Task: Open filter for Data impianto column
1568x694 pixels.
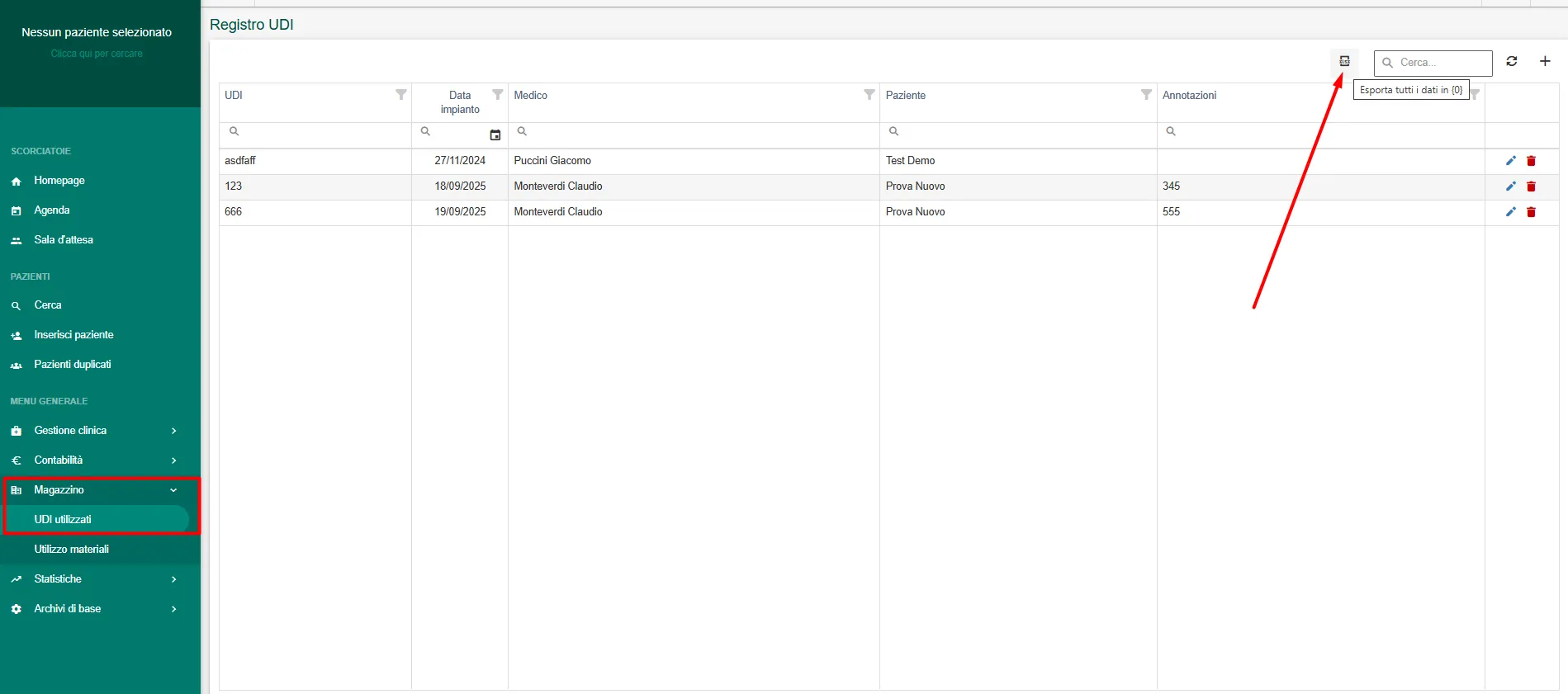Action: coord(497,95)
